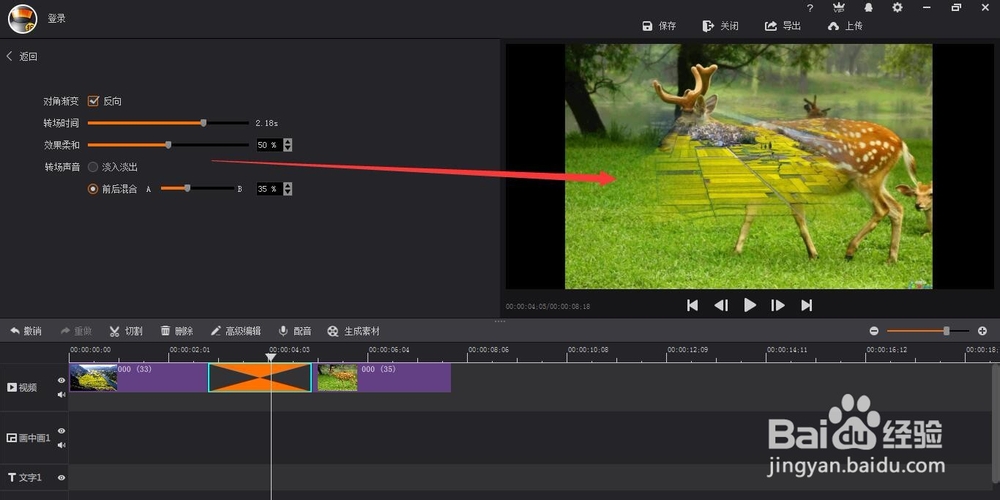Click the 导出 export button
Image resolution: width=1000 pixels, height=500 pixels.
[x=783, y=26]
